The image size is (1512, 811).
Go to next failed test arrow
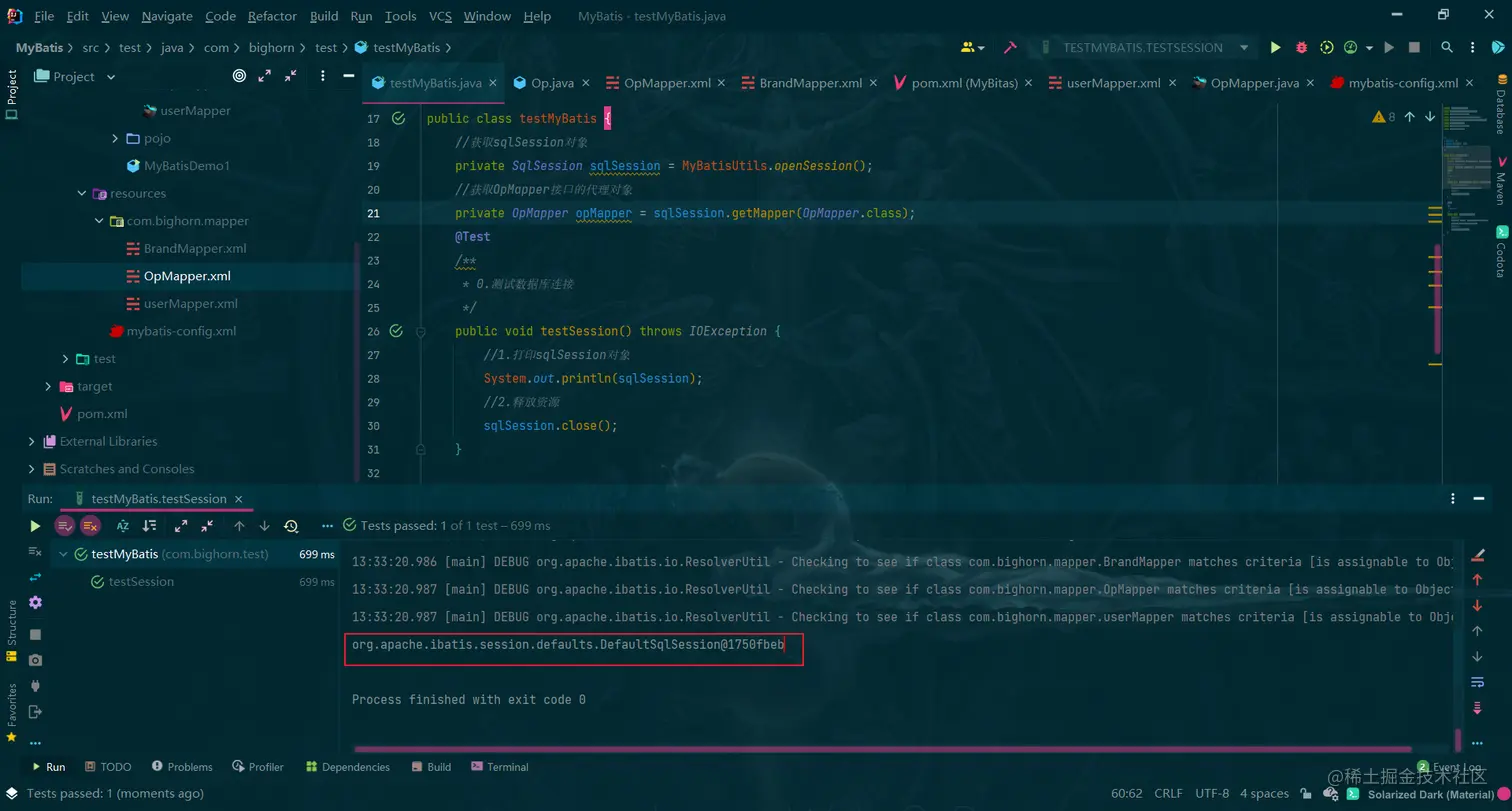pyautogui.click(x=265, y=526)
